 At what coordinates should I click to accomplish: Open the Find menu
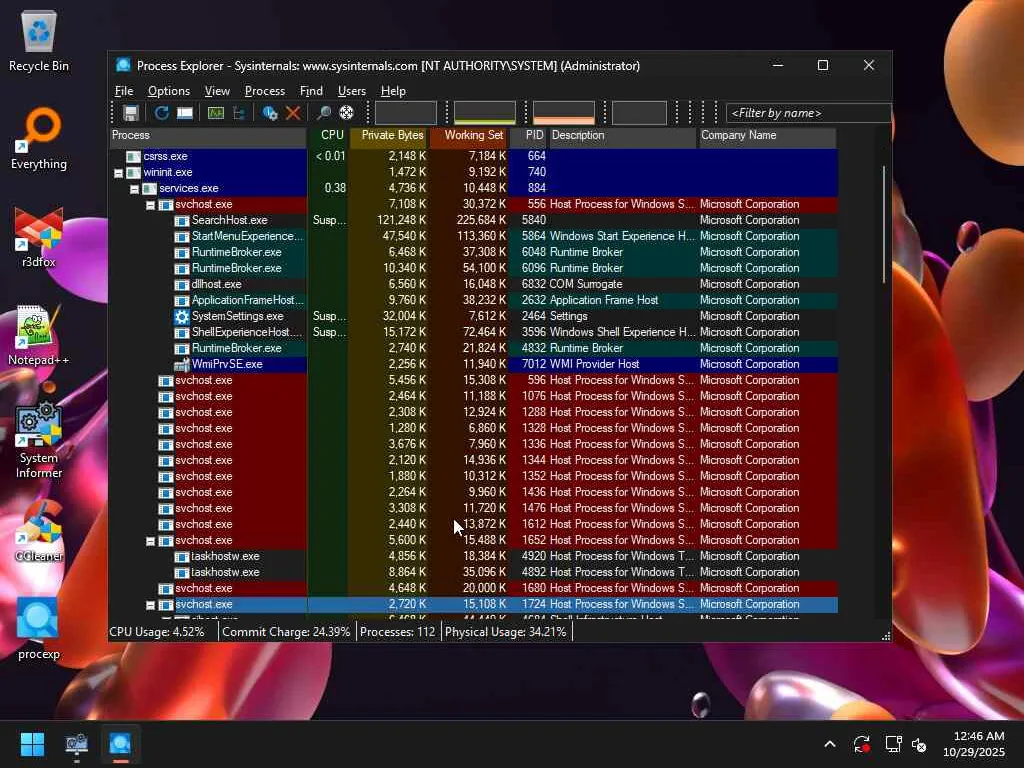coord(311,91)
